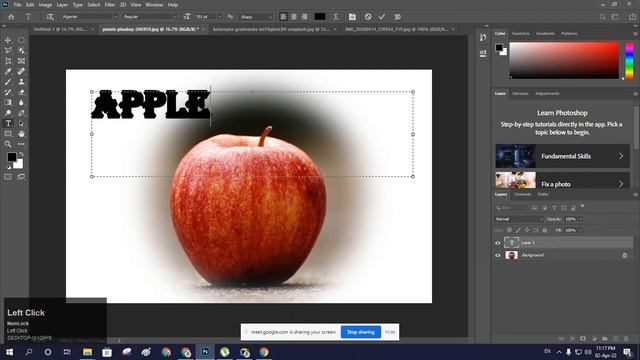Screen dimensions: 640x360
Task: Cancel the current text edit
Action: coord(368,17)
